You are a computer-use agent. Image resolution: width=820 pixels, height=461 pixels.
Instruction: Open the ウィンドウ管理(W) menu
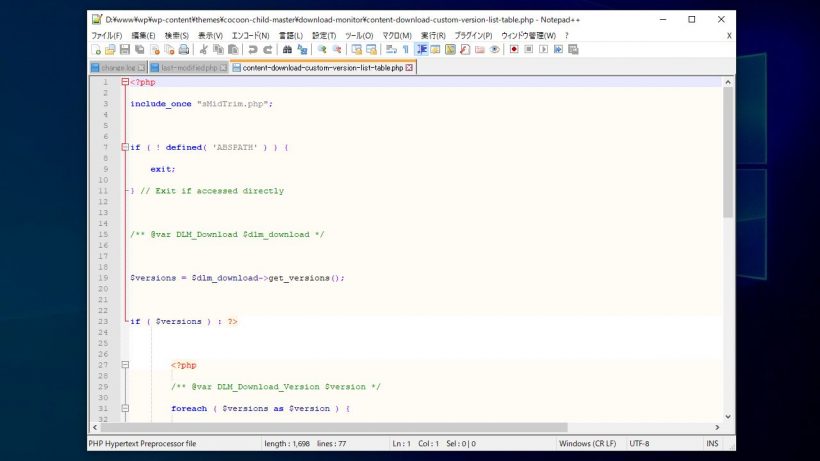528,36
